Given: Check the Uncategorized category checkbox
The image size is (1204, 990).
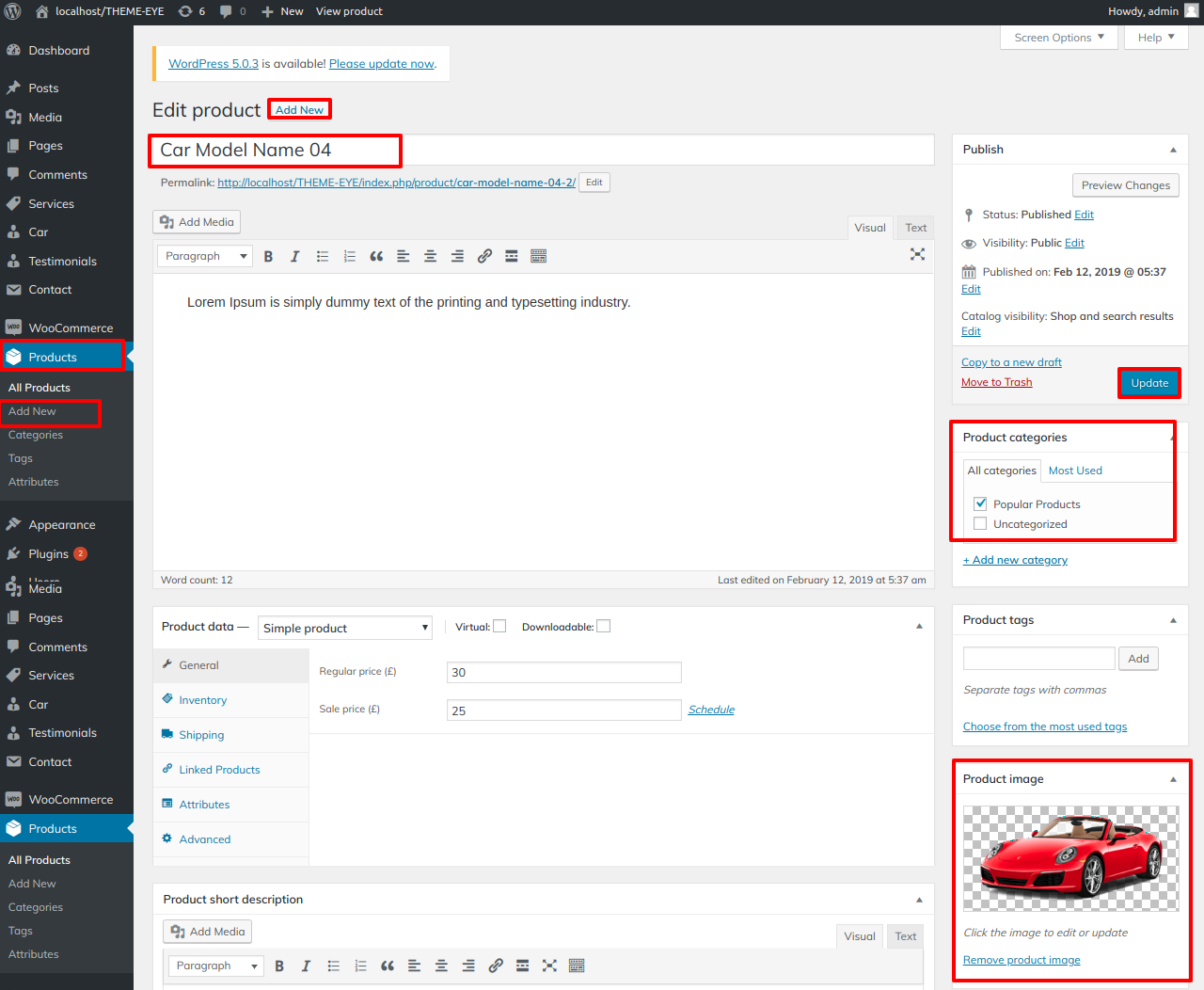Looking at the screenshot, I should tap(980, 523).
